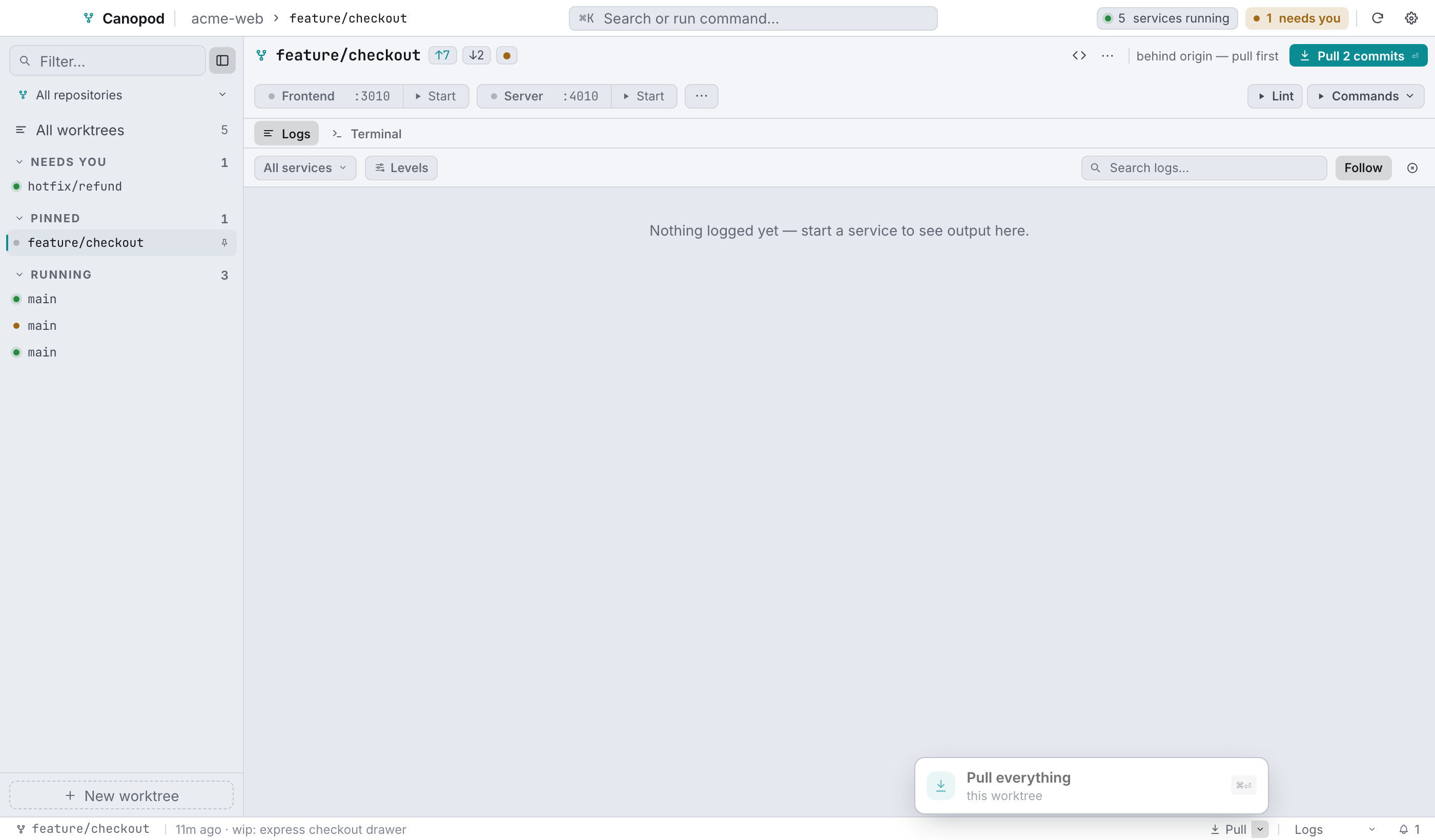
Task: Click the 5 services running indicator
Action: (x=1167, y=18)
